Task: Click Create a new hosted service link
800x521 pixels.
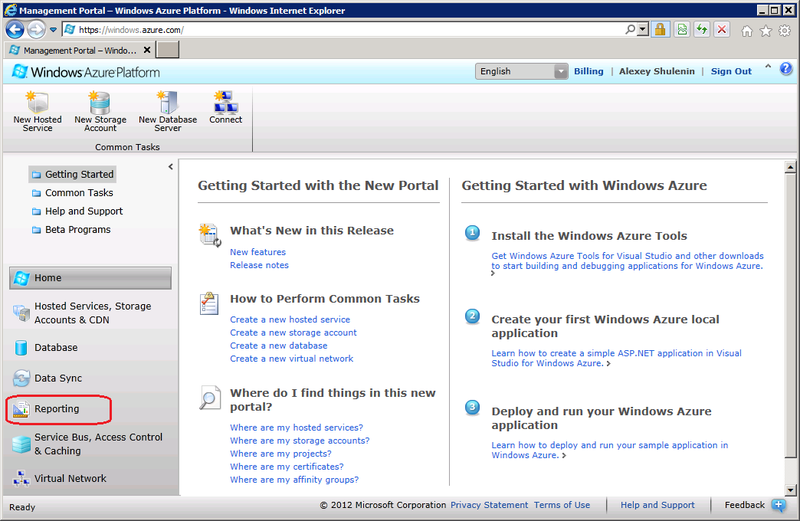Action: (290, 319)
